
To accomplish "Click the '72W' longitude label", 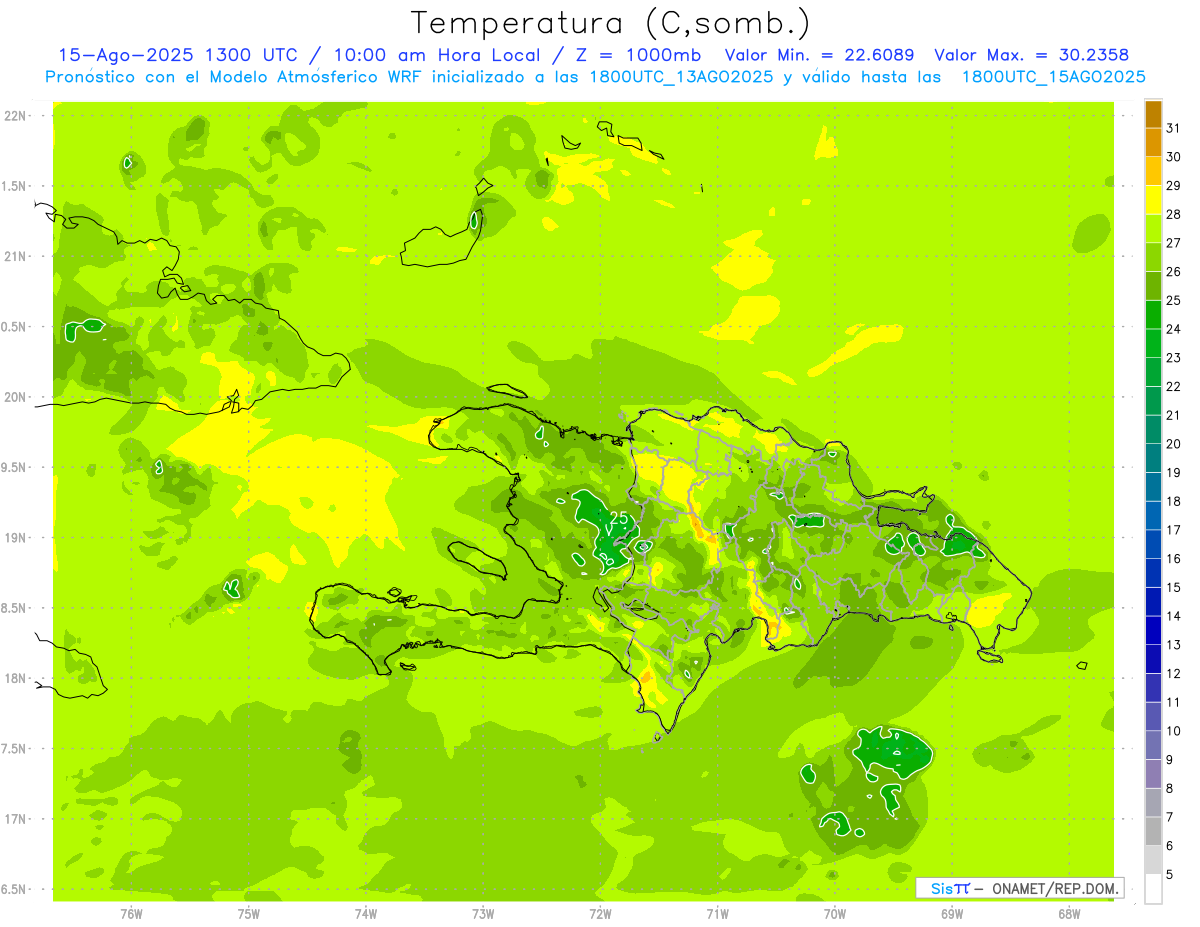I will click(600, 913).
